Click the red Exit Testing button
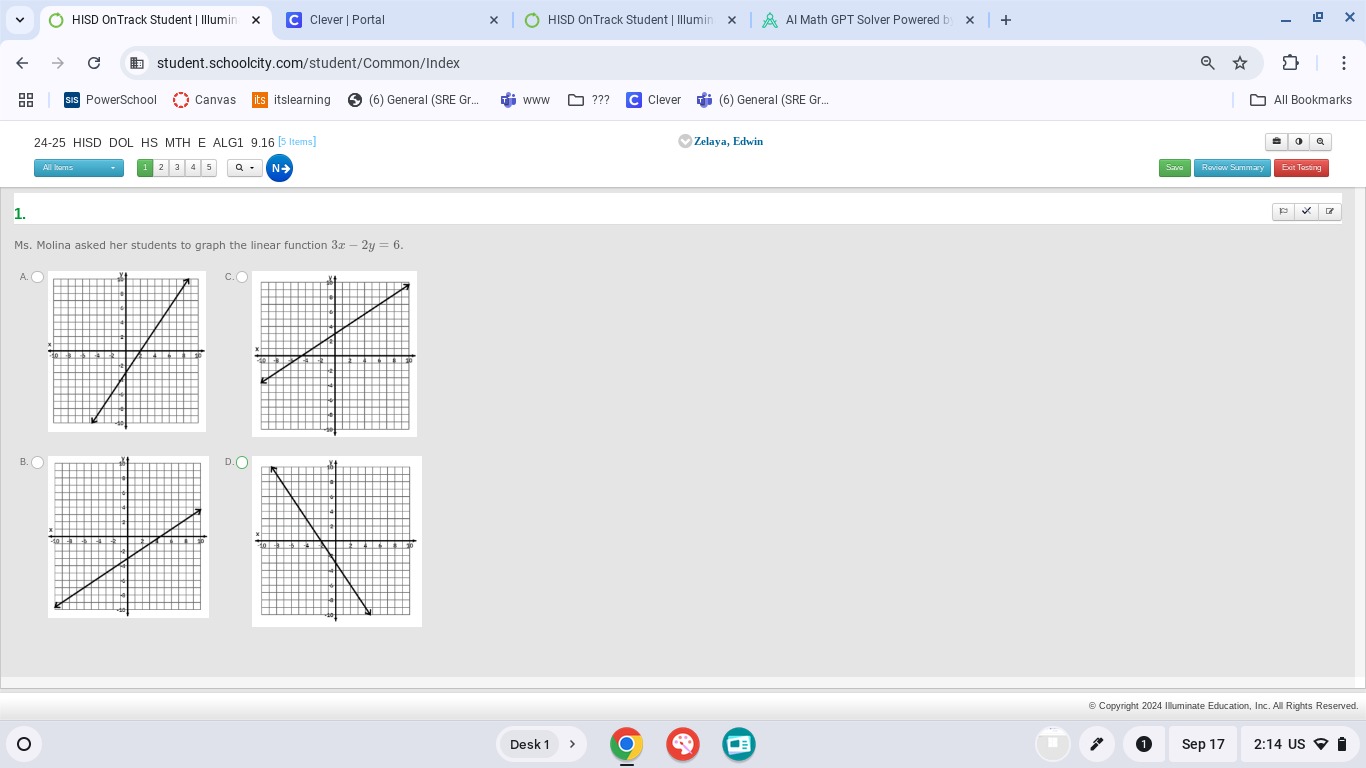 [x=1301, y=168]
